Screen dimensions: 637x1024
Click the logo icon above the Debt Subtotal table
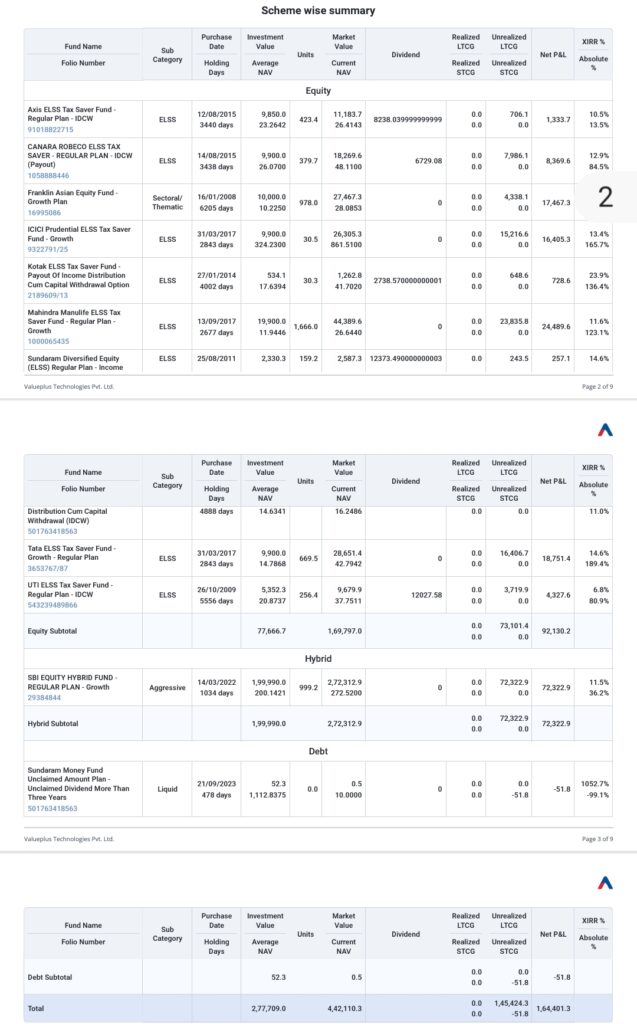(605, 882)
